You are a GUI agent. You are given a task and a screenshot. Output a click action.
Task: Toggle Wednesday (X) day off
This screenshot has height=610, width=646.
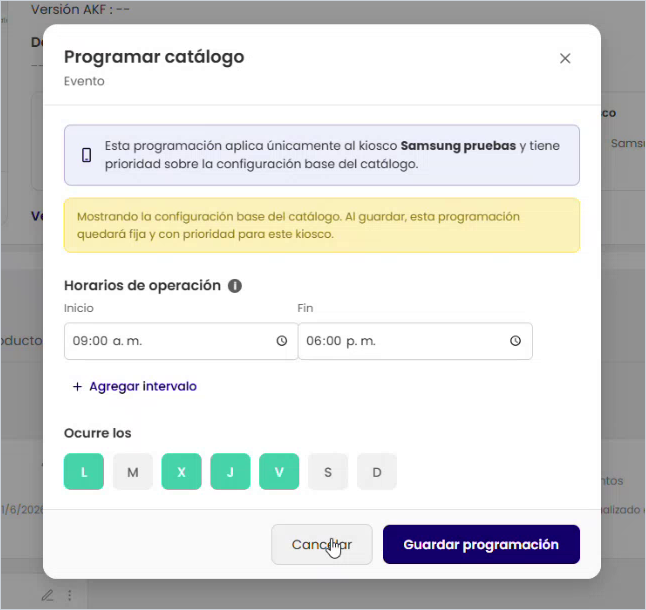pyautogui.click(x=181, y=472)
